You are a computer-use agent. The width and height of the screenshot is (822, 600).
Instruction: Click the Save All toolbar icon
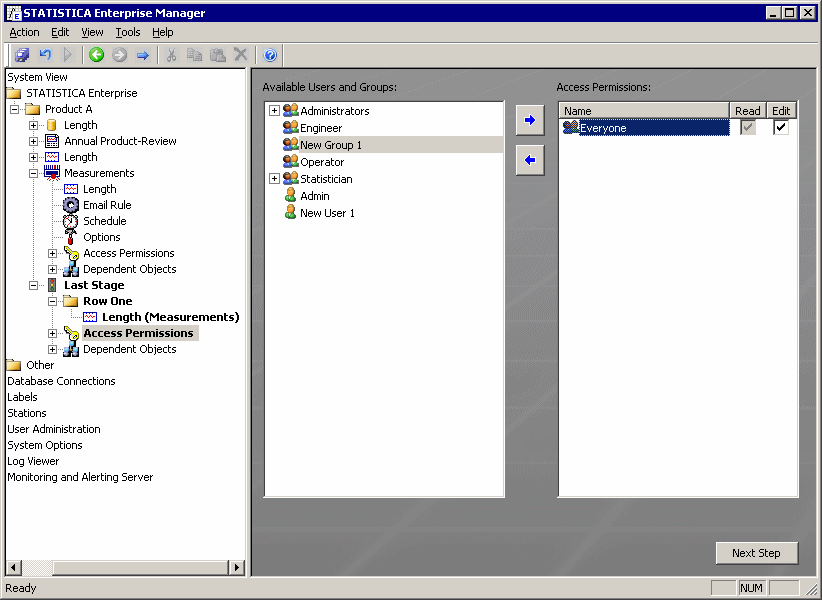coord(22,55)
